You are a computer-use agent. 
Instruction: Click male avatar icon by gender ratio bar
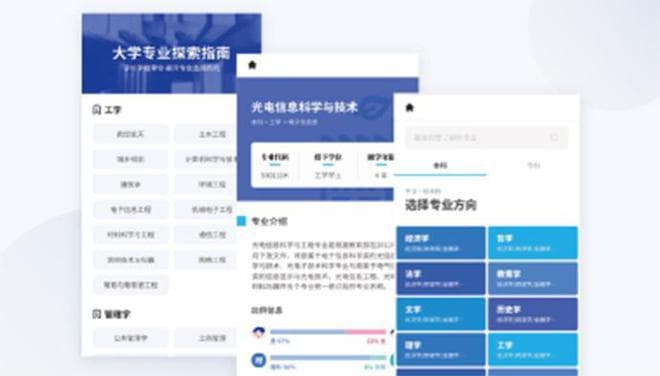pos(258,333)
